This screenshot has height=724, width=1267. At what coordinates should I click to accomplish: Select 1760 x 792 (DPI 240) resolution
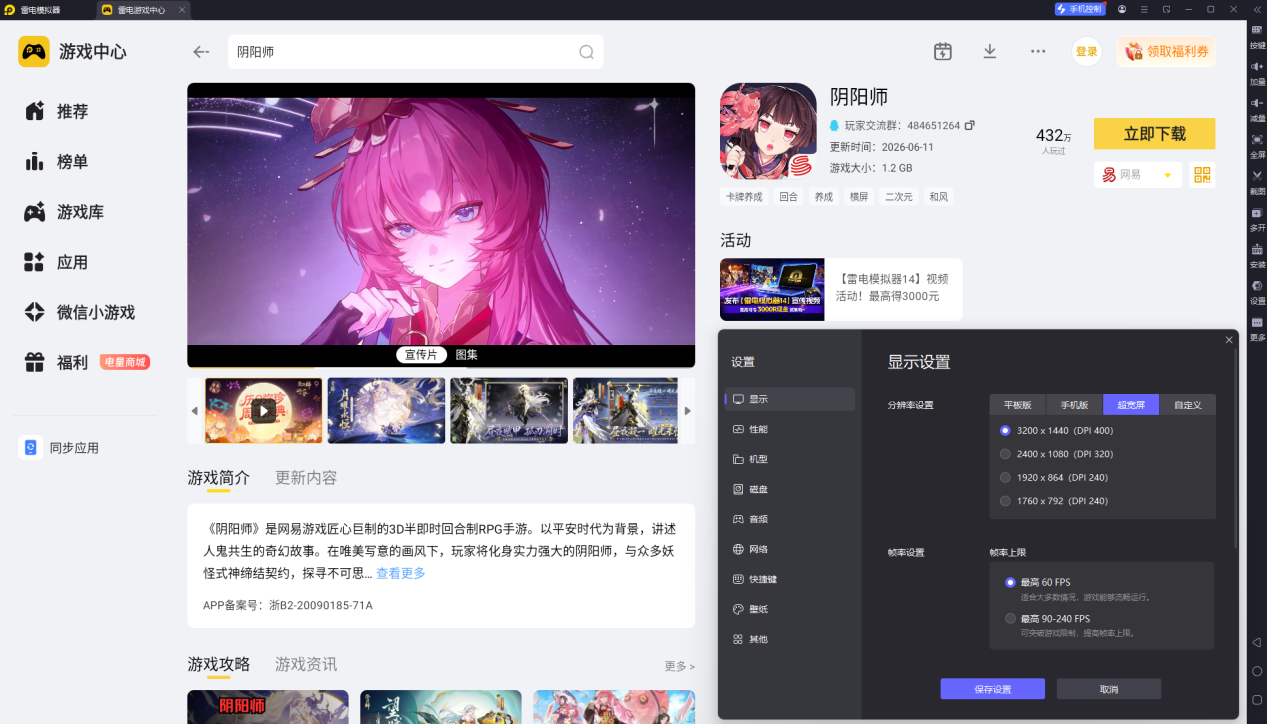pyautogui.click(x=1054, y=501)
